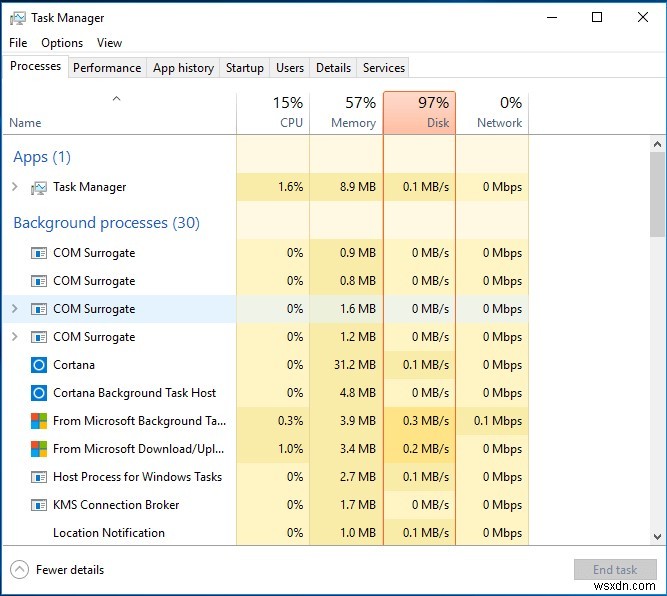667x596 pixels.
Task: Switch to the Services tab
Action: [x=384, y=68]
